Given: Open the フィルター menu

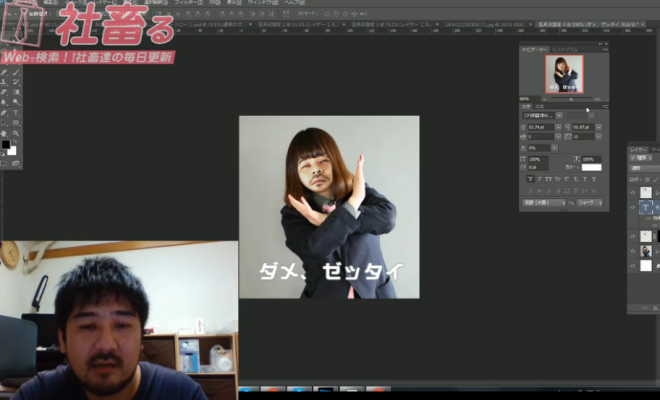Looking at the screenshot, I should click(188, 3).
